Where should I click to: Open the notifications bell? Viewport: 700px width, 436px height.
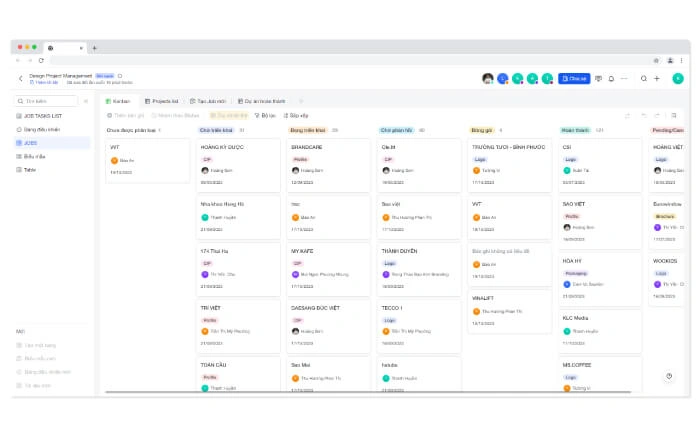pyautogui.click(x=611, y=78)
